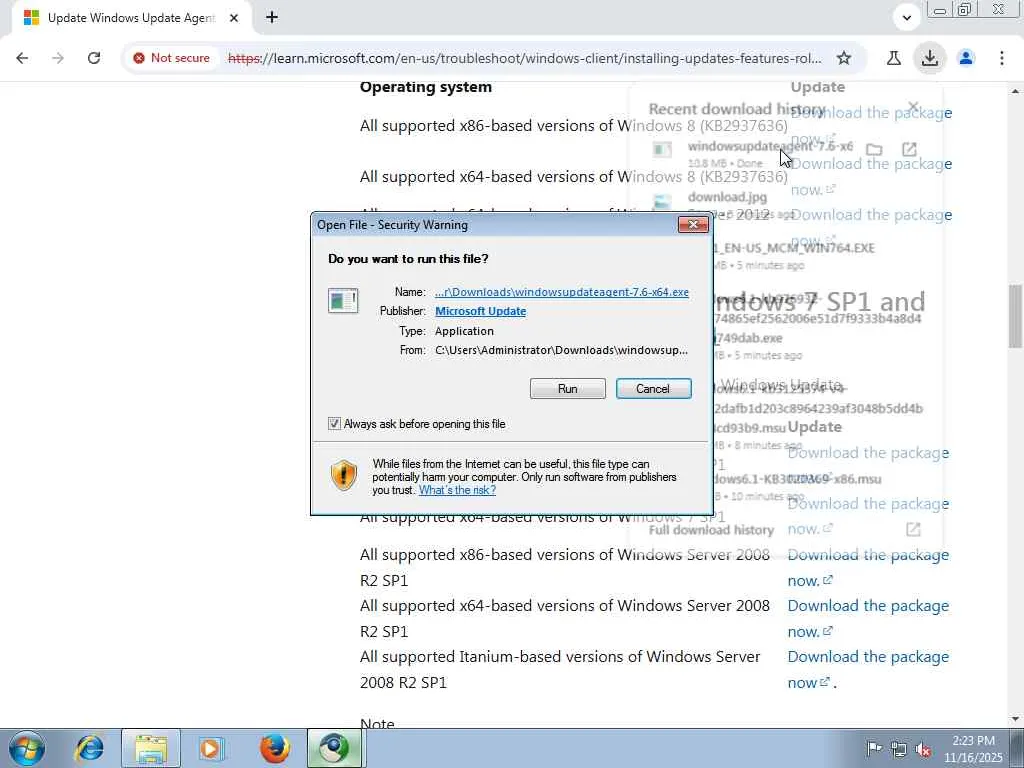Image resolution: width=1024 pixels, height=768 pixels.
Task: Open Windows Explorer folder from taskbar
Action: (x=151, y=748)
